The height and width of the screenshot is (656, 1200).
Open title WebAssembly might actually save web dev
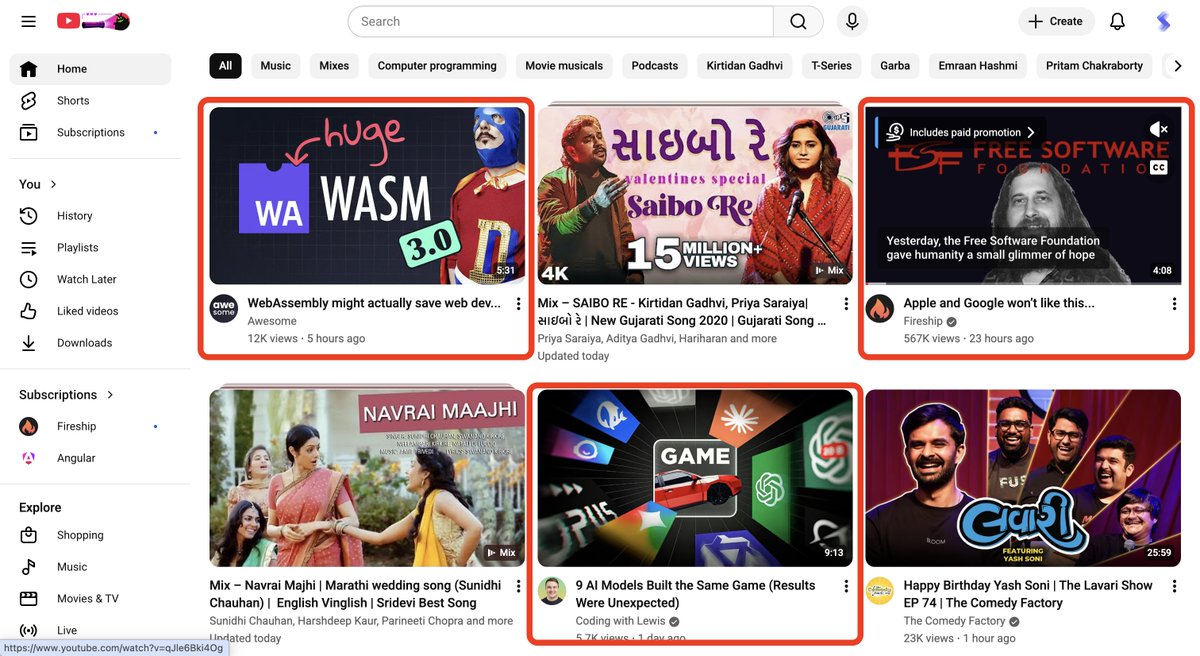(374, 303)
